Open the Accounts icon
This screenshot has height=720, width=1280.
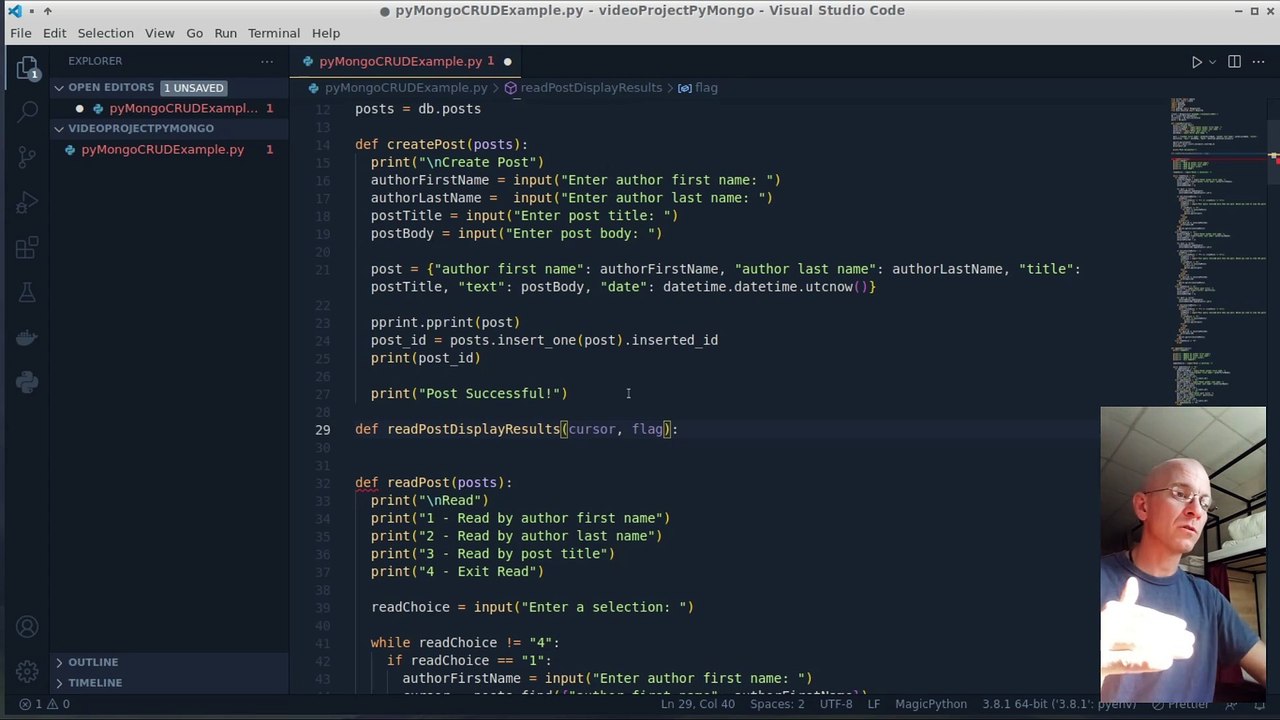pos(27,627)
